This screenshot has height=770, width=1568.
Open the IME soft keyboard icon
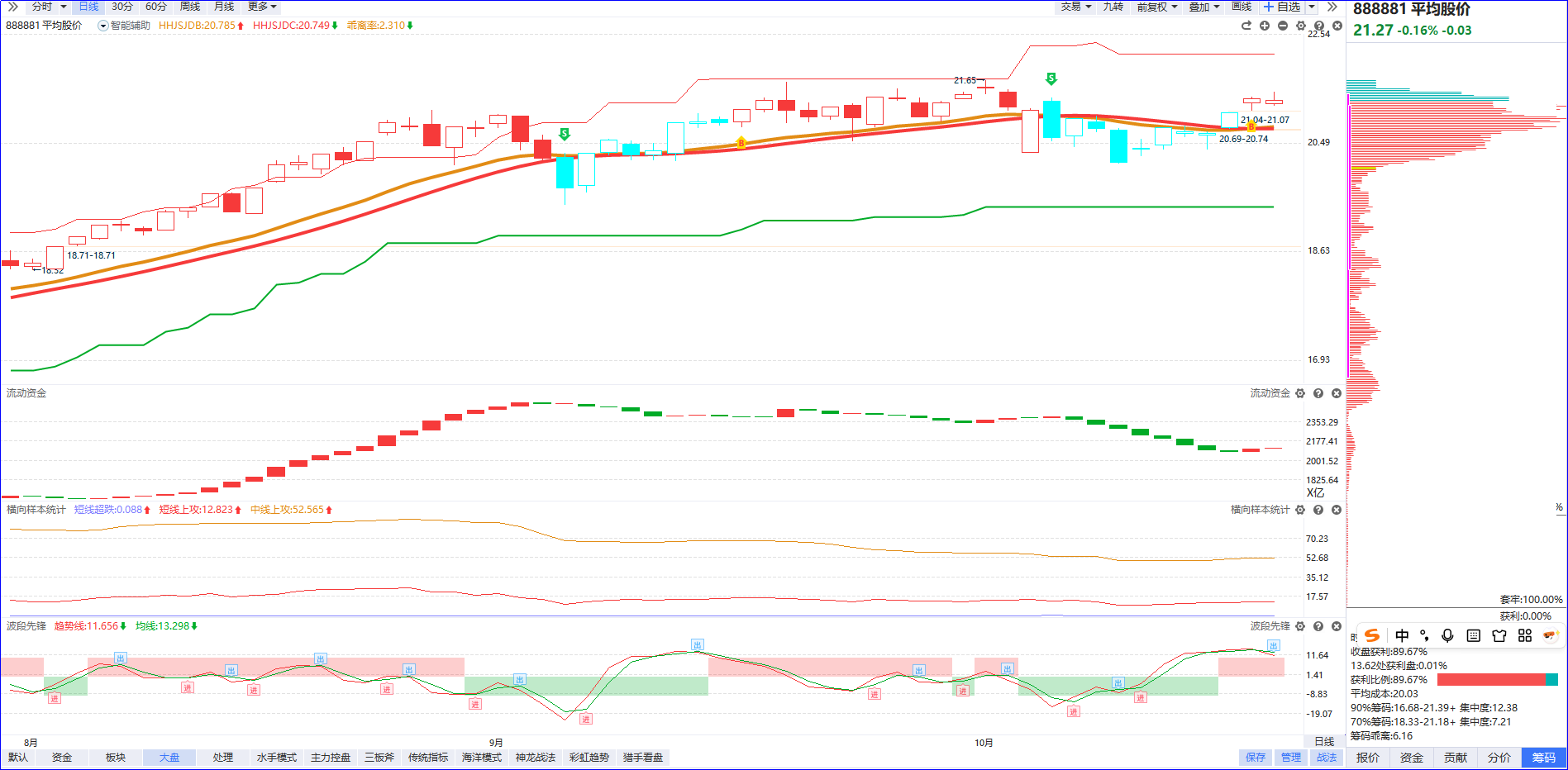(x=1473, y=635)
